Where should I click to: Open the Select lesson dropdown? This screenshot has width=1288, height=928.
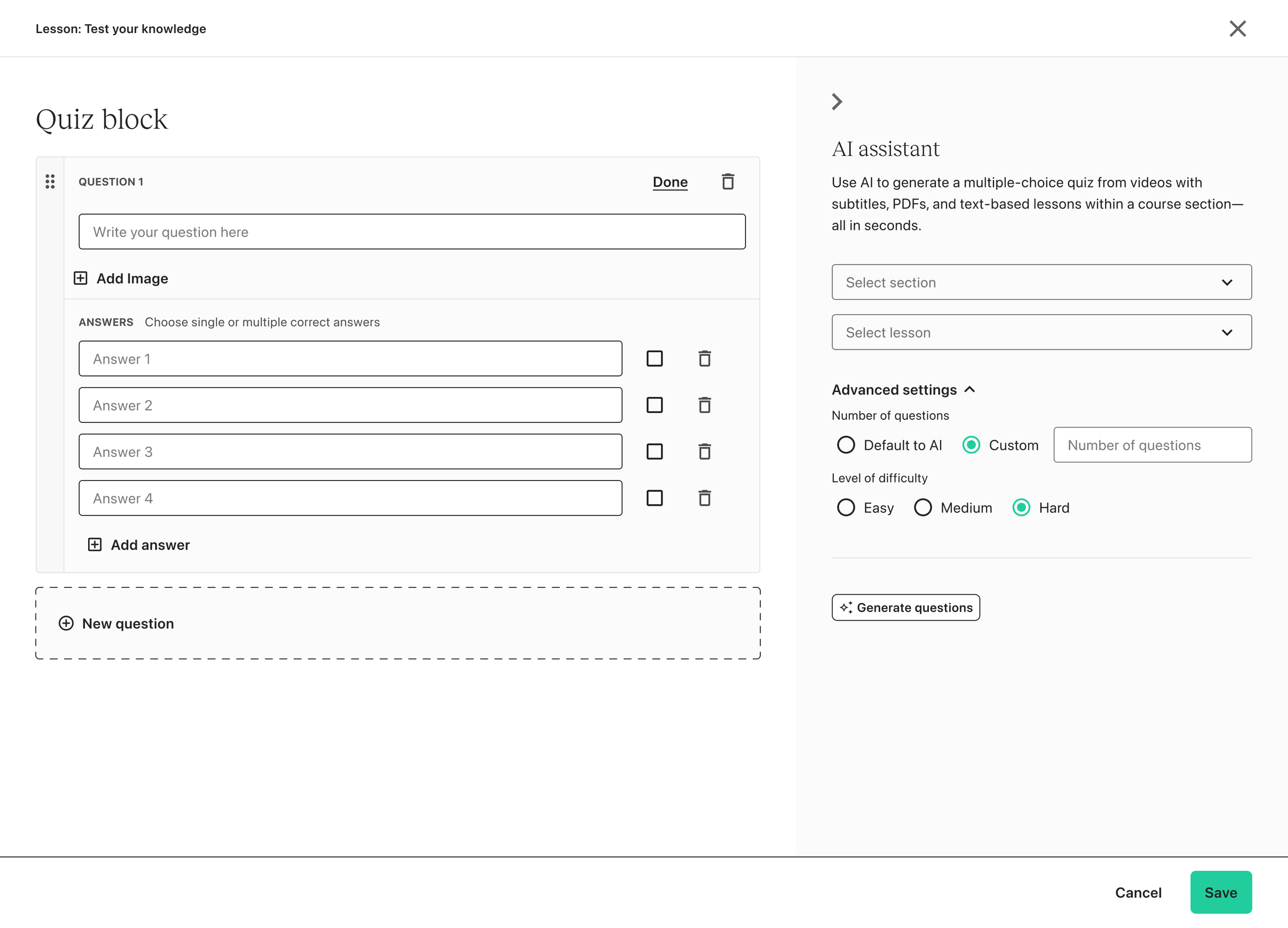(1041, 332)
